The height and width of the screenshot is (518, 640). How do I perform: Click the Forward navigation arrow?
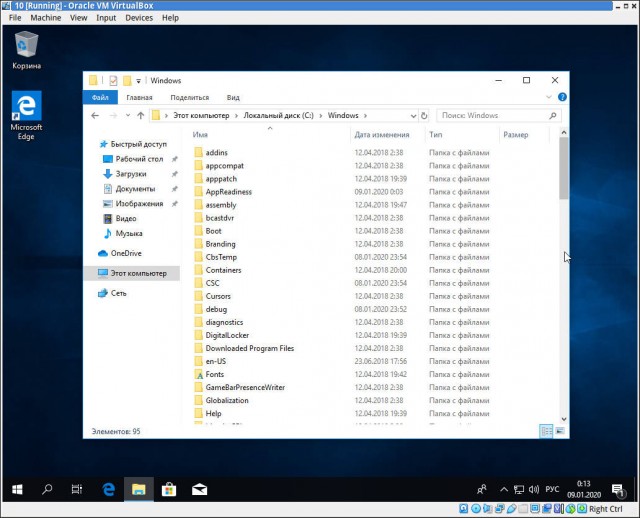pos(113,116)
